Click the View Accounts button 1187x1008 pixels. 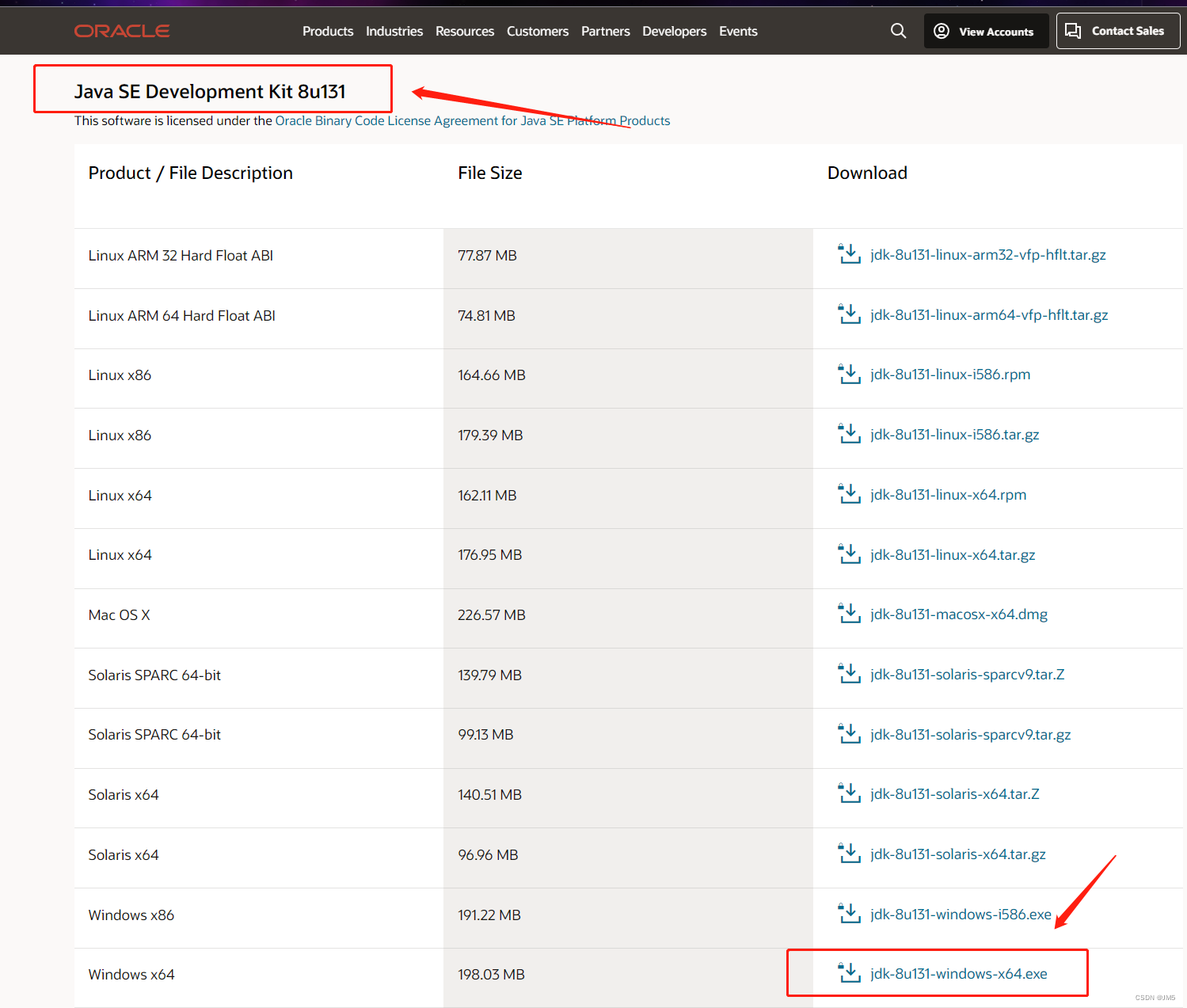[x=986, y=31]
